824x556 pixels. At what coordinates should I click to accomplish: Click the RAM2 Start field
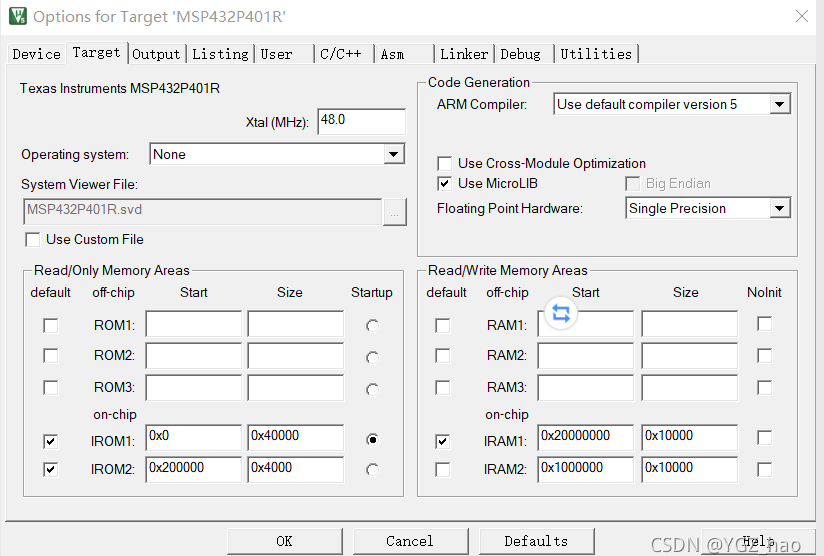(585, 356)
